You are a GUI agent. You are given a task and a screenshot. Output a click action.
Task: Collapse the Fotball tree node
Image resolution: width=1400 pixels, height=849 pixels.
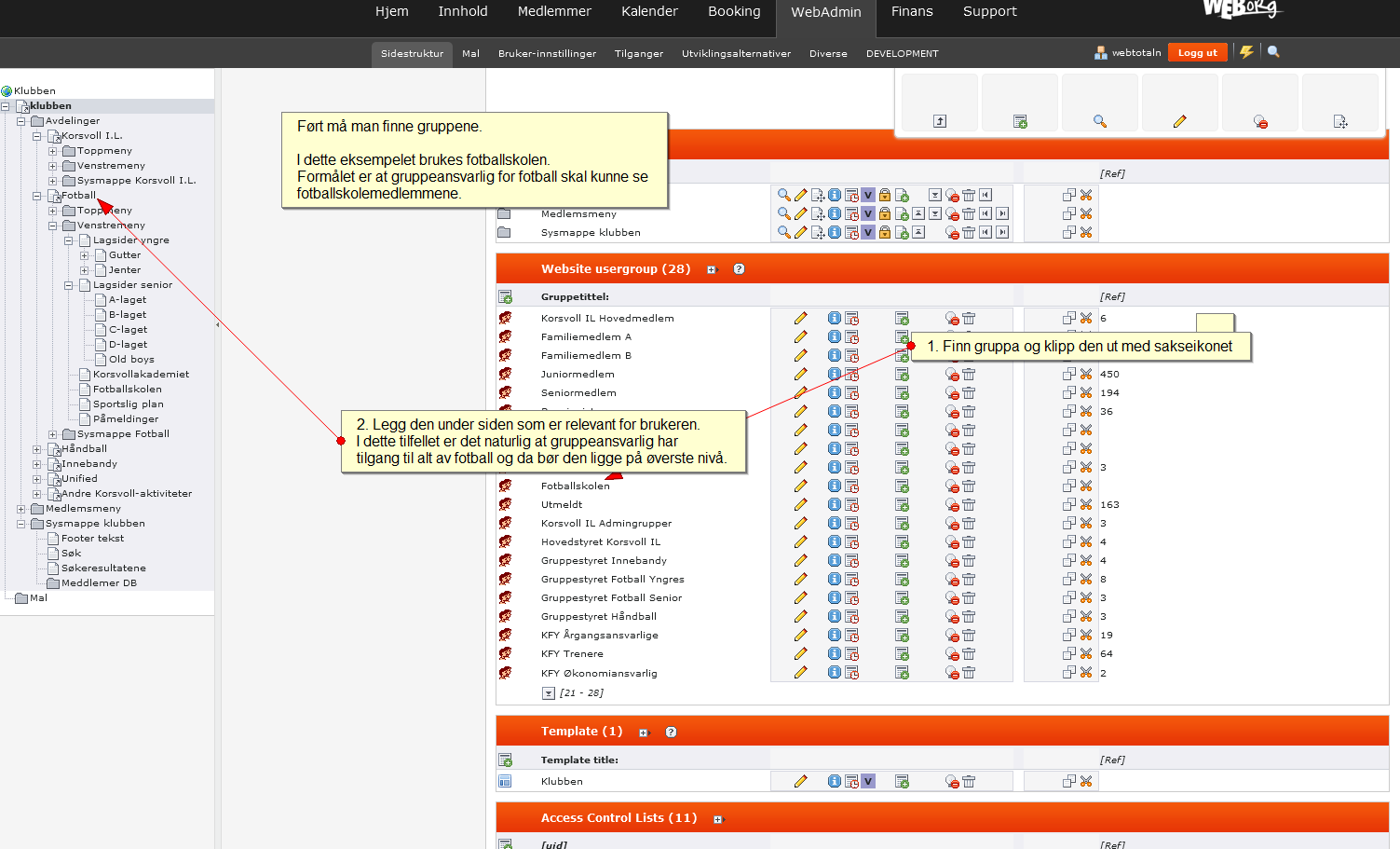click(36, 196)
